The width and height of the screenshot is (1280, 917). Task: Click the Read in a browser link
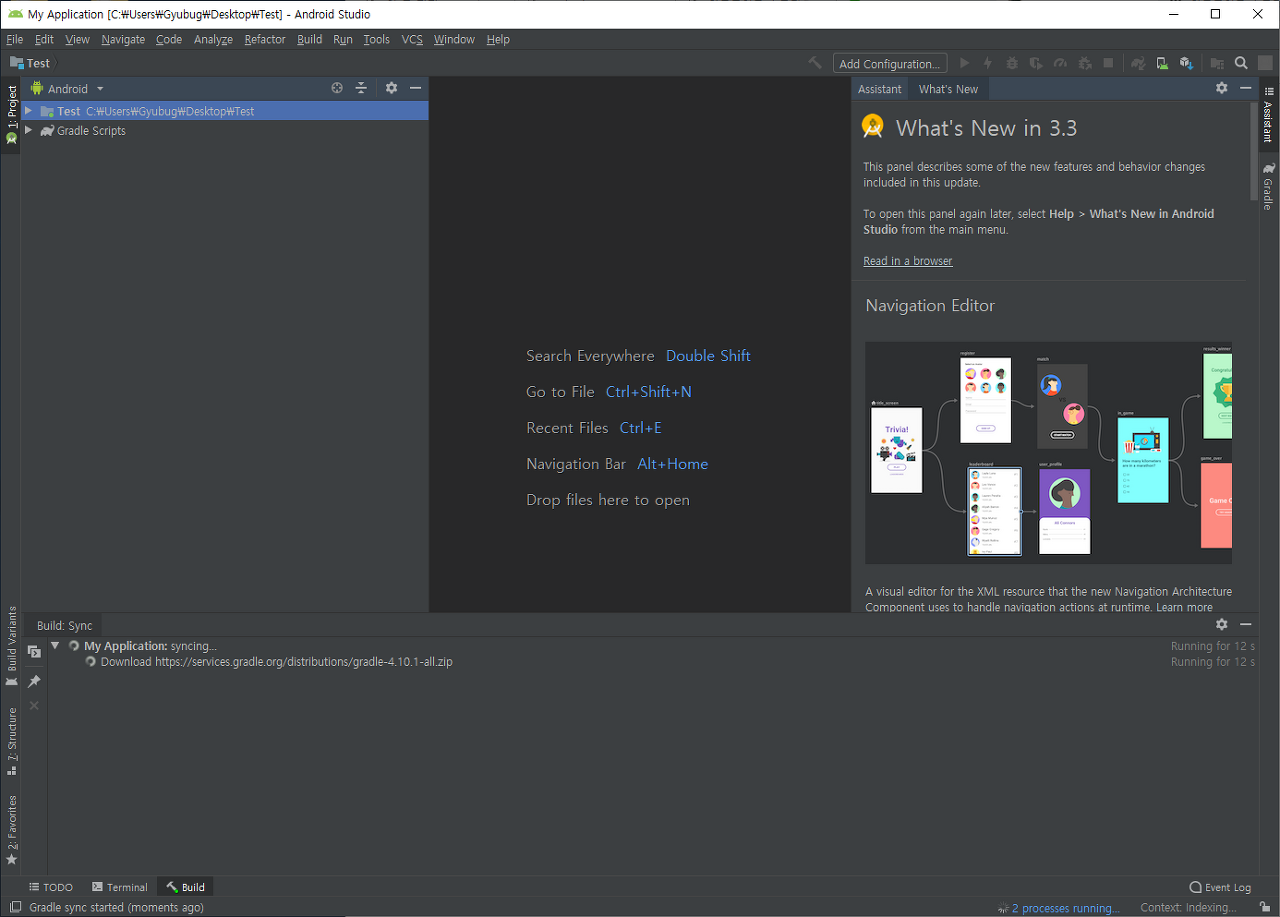tap(908, 261)
